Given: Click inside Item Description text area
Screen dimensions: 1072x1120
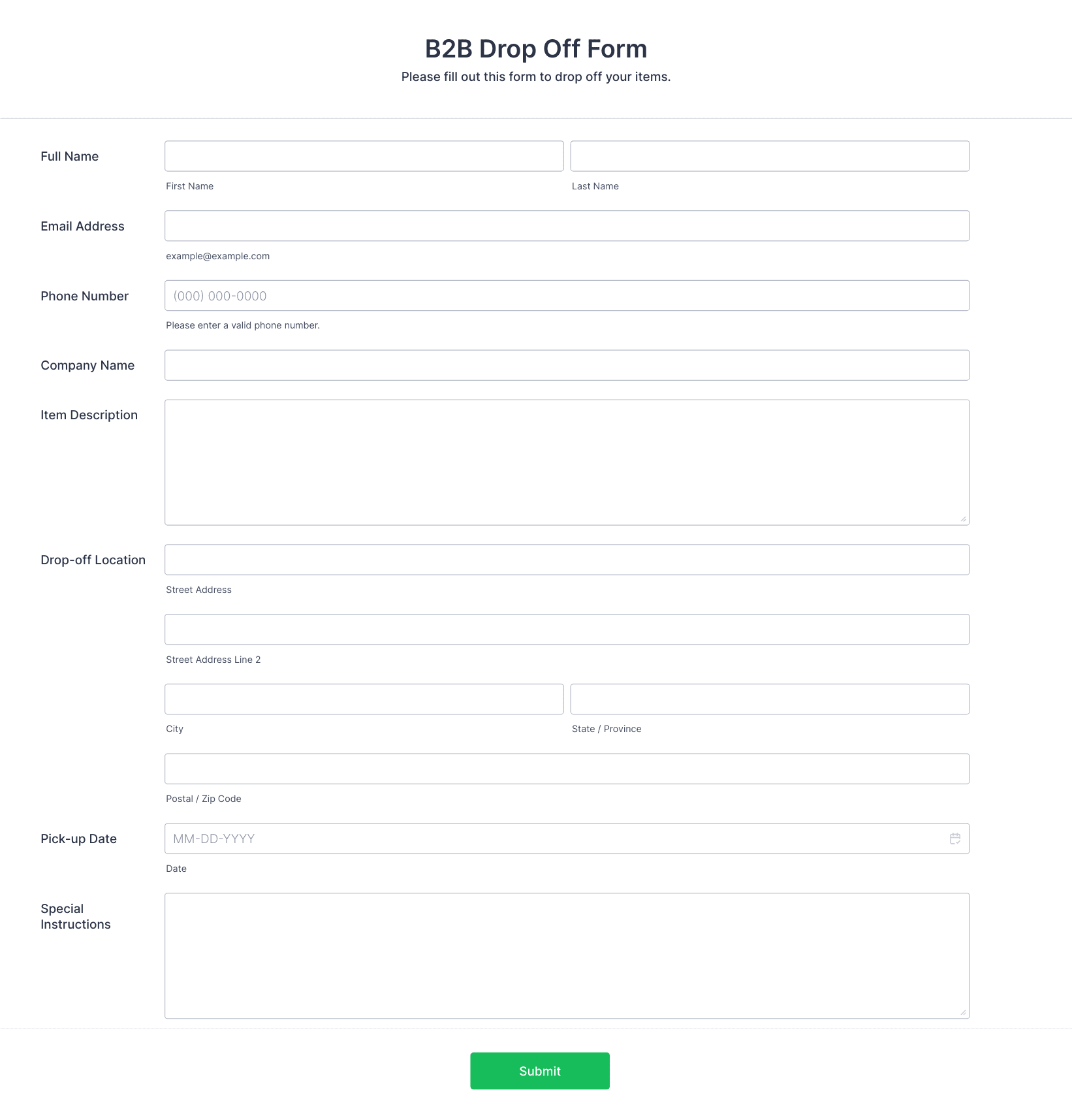Looking at the screenshot, I should pyautogui.click(x=567, y=462).
